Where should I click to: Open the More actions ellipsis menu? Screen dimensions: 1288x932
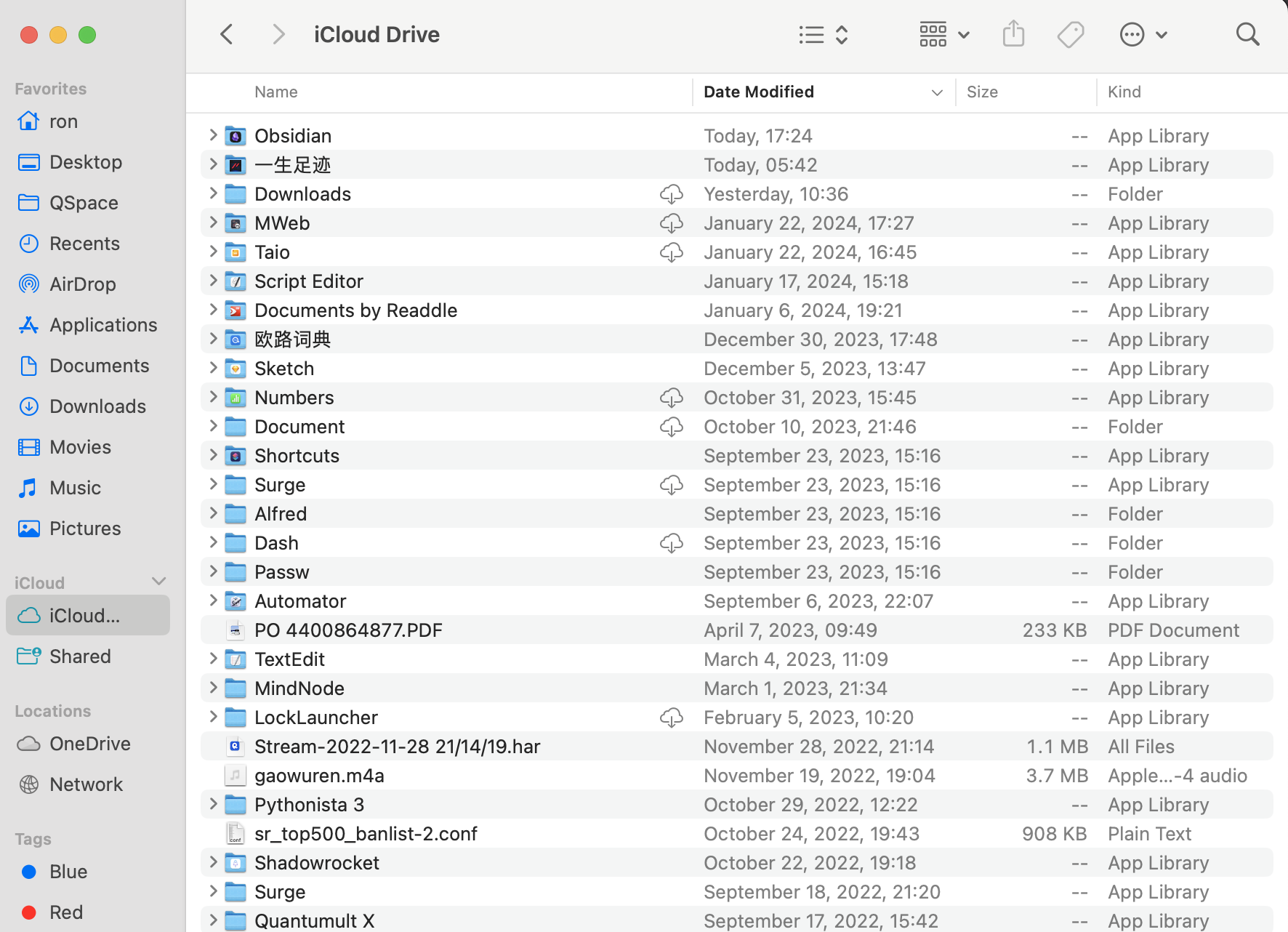[x=1143, y=34]
